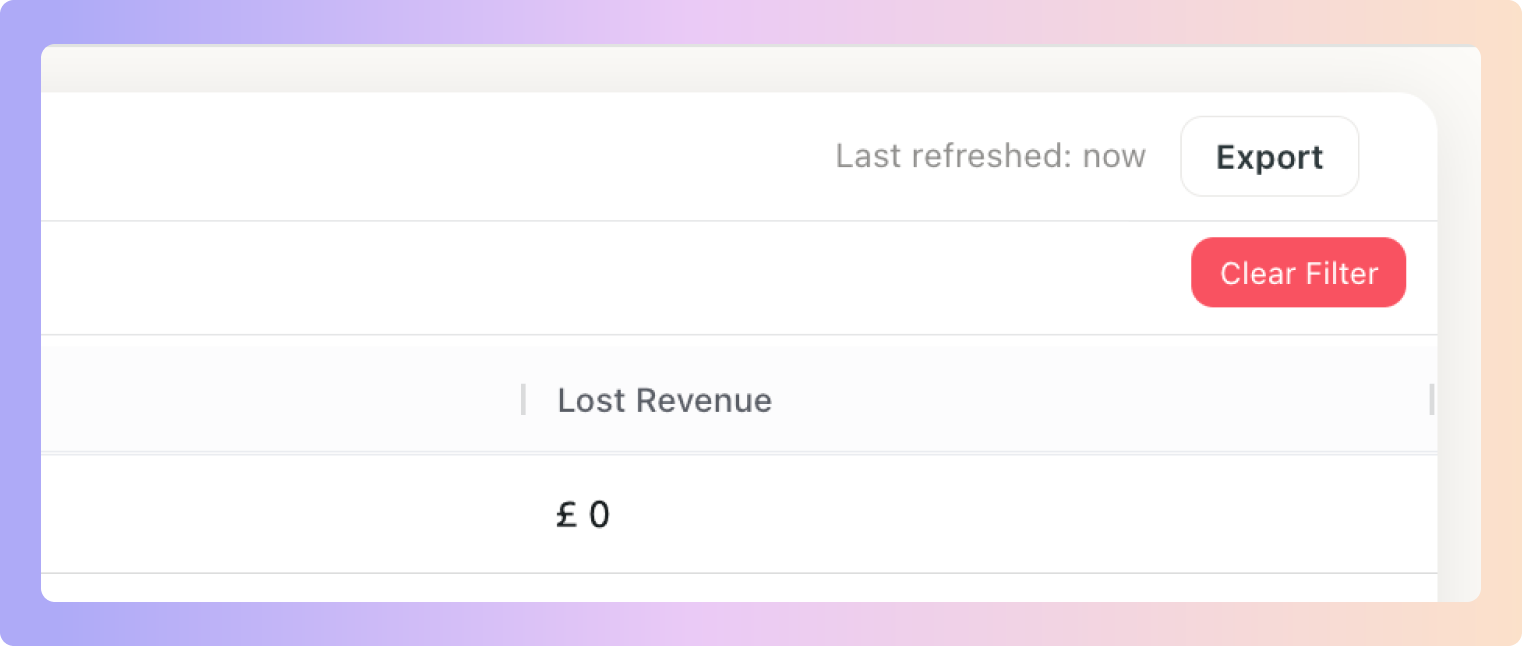This screenshot has width=1522, height=646.
Task: Select the partially visible row below £ 0
Action: (x=738, y=588)
